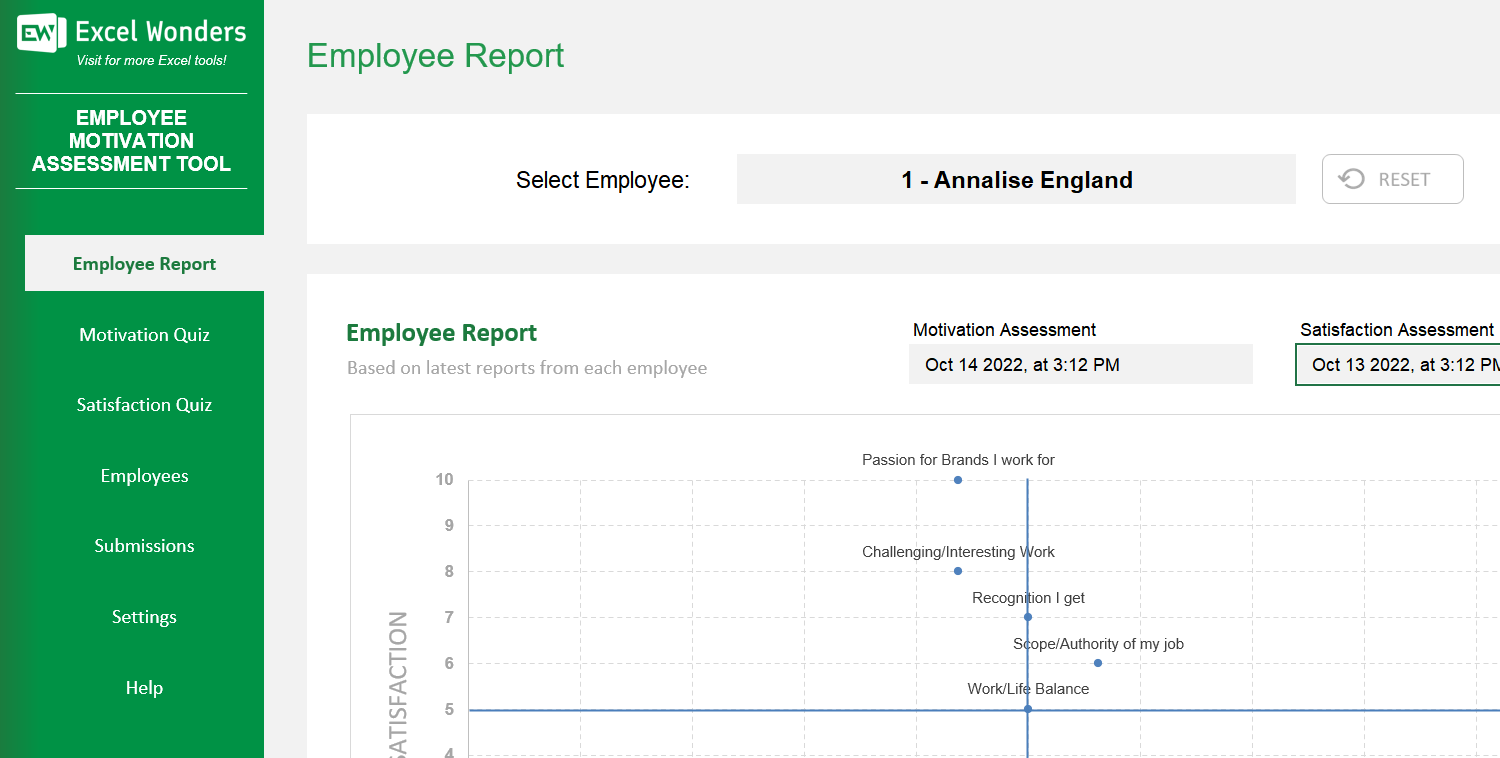Viewport: 1500px width, 758px height.
Task: Select the Employee Report tab
Action: coord(144,263)
